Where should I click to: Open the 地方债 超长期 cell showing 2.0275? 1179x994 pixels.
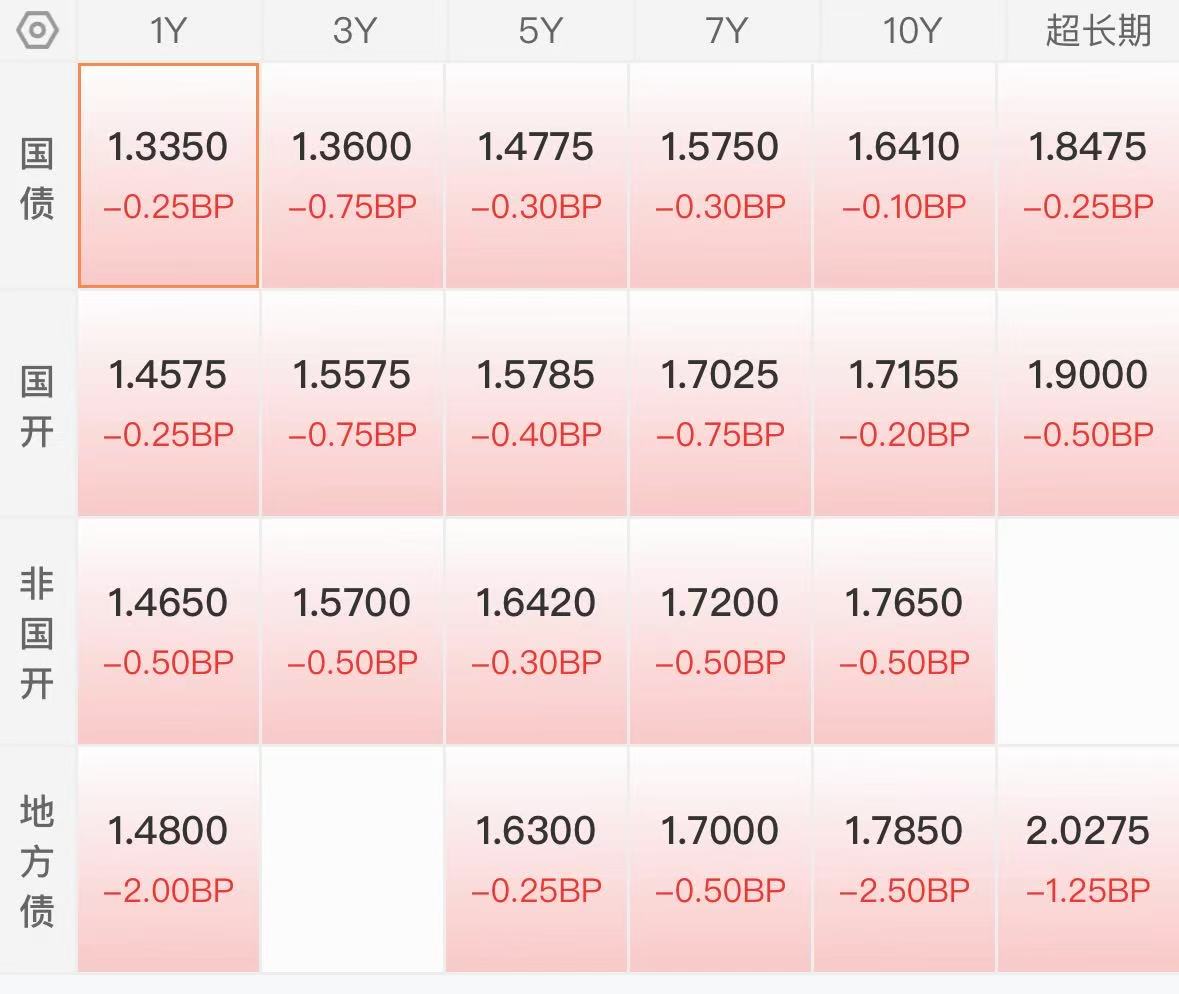click(x=1089, y=859)
